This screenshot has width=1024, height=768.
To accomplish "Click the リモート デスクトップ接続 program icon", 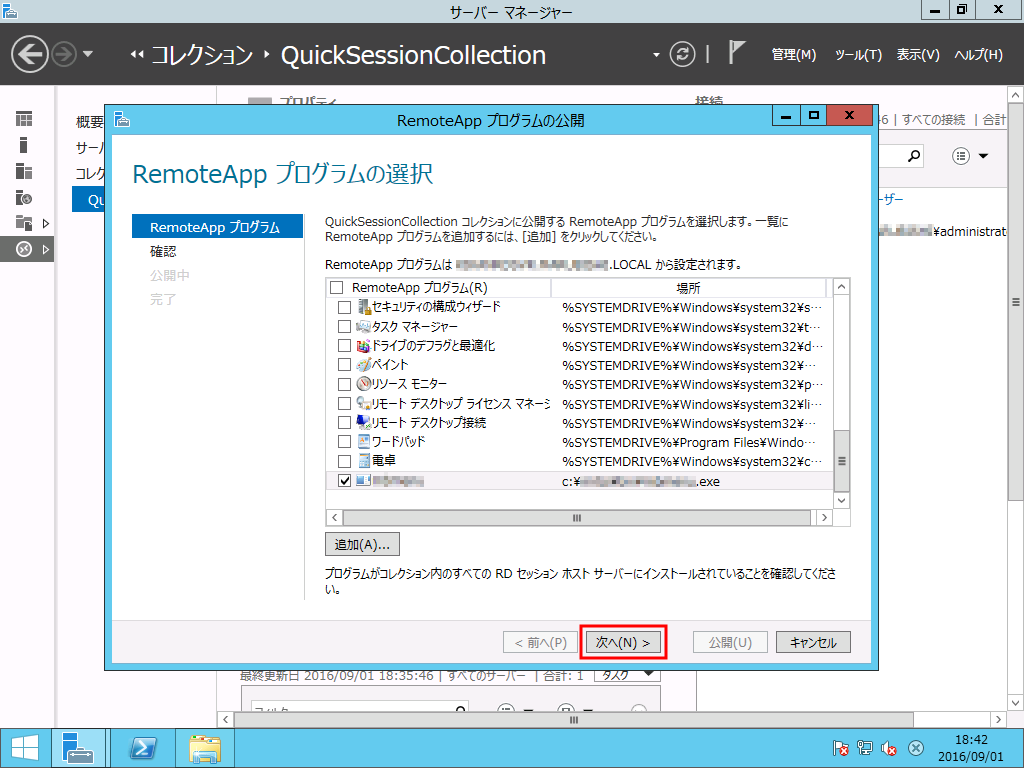I will (x=364, y=423).
